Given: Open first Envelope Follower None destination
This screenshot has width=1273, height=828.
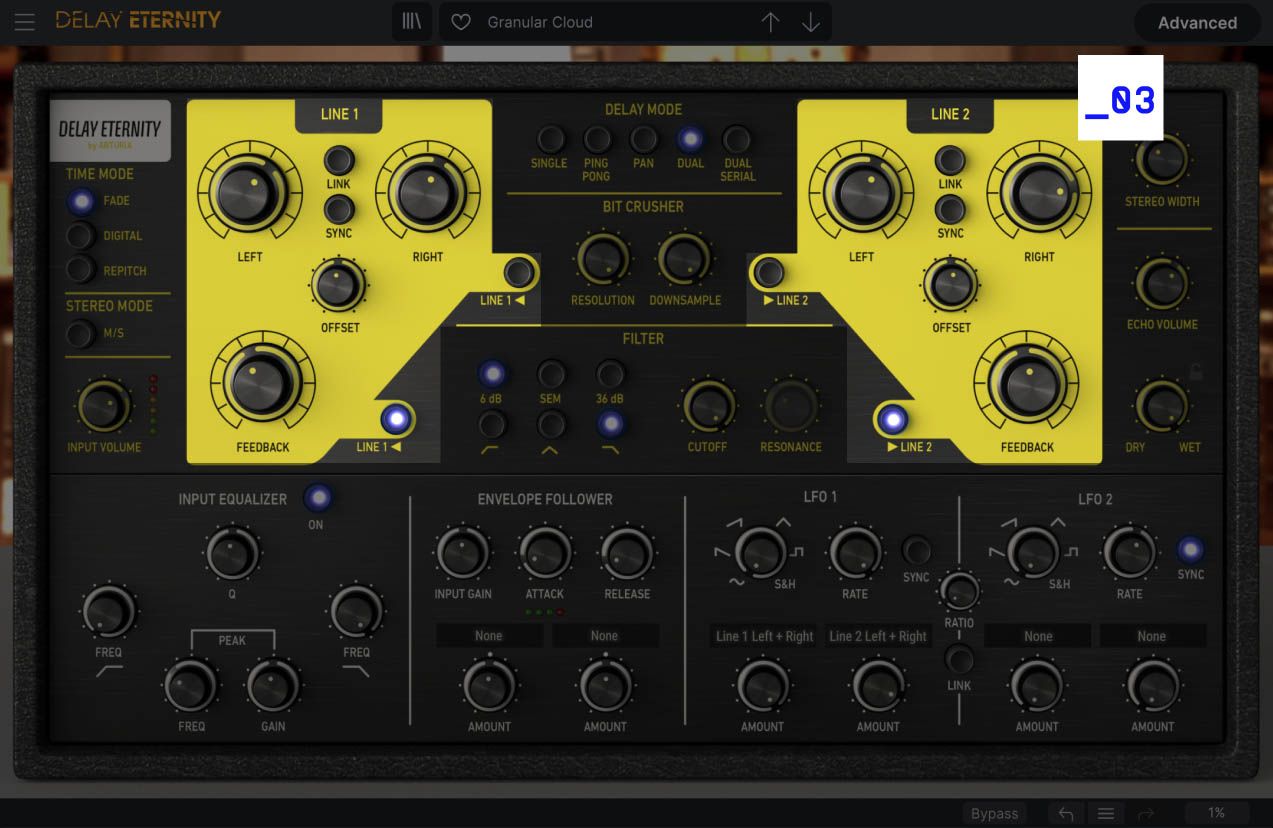Looking at the screenshot, I should coord(489,636).
